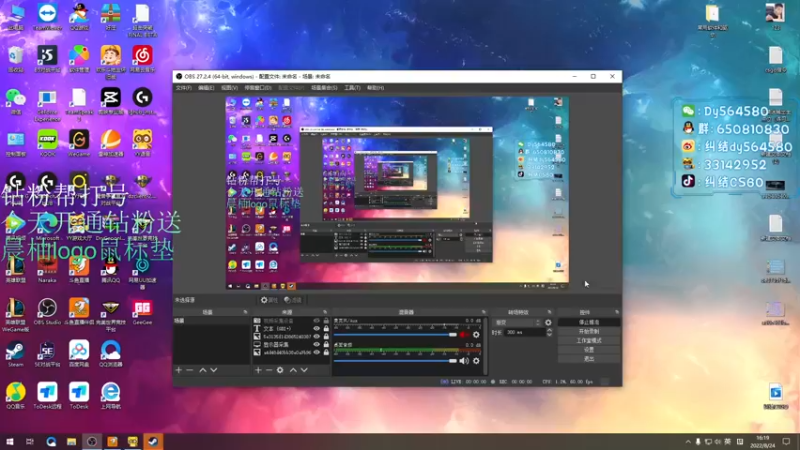Click OBS icon on the taskbar
Image resolution: width=800 pixels, height=450 pixels.
92,441
